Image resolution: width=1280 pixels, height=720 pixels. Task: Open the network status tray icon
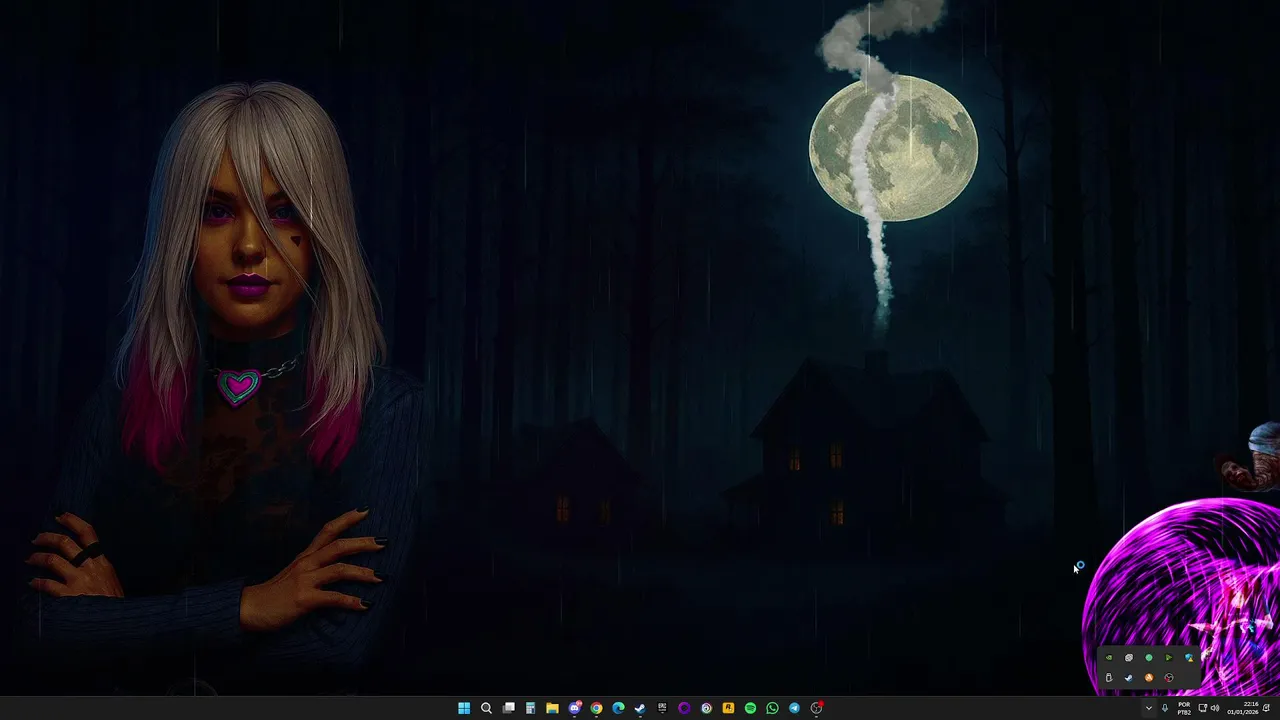click(x=1203, y=708)
